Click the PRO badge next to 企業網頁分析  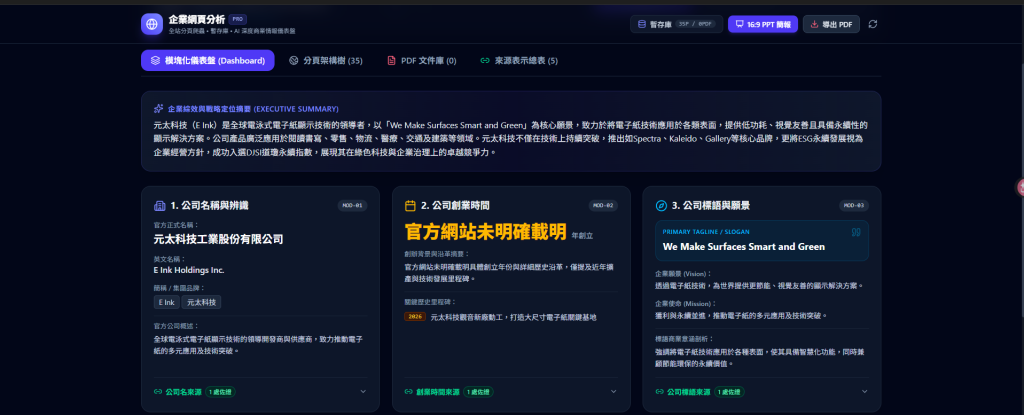pyautogui.click(x=238, y=20)
